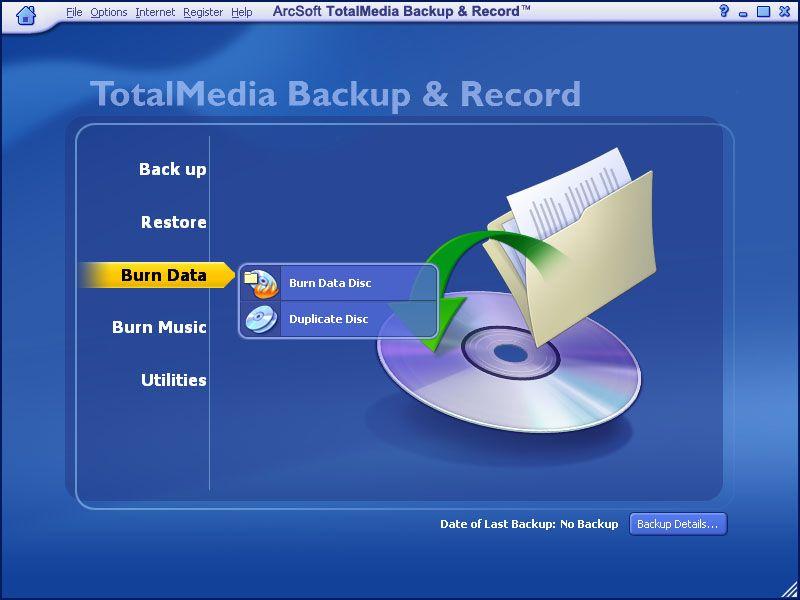Select the Utilities category
Image resolution: width=800 pixels, height=600 pixels.
point(173,380)
